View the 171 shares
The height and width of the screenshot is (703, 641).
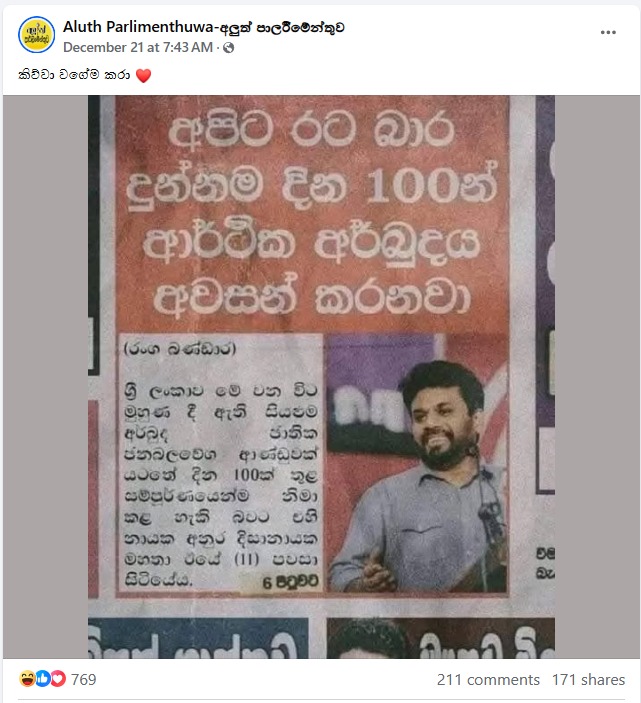588,680
